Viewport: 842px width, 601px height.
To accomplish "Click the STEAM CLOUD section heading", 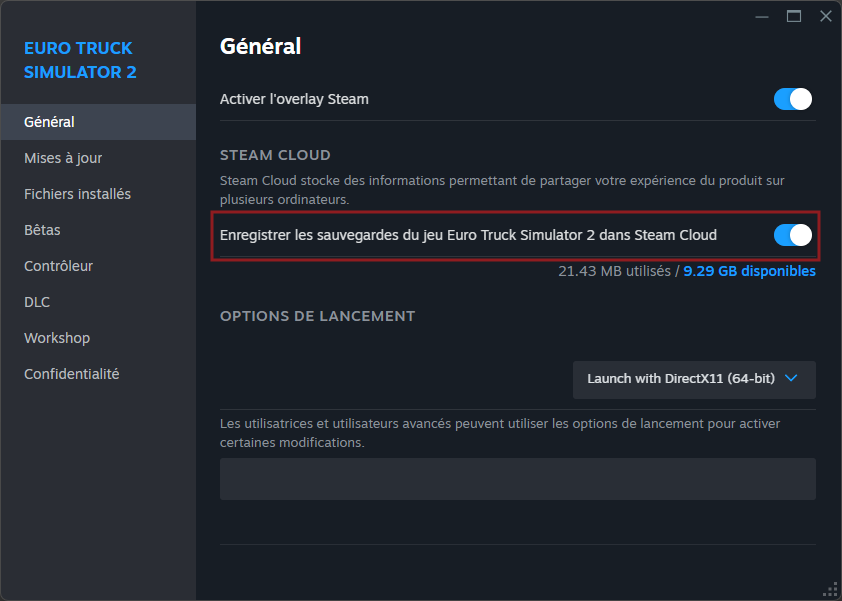I will [275, 155].
